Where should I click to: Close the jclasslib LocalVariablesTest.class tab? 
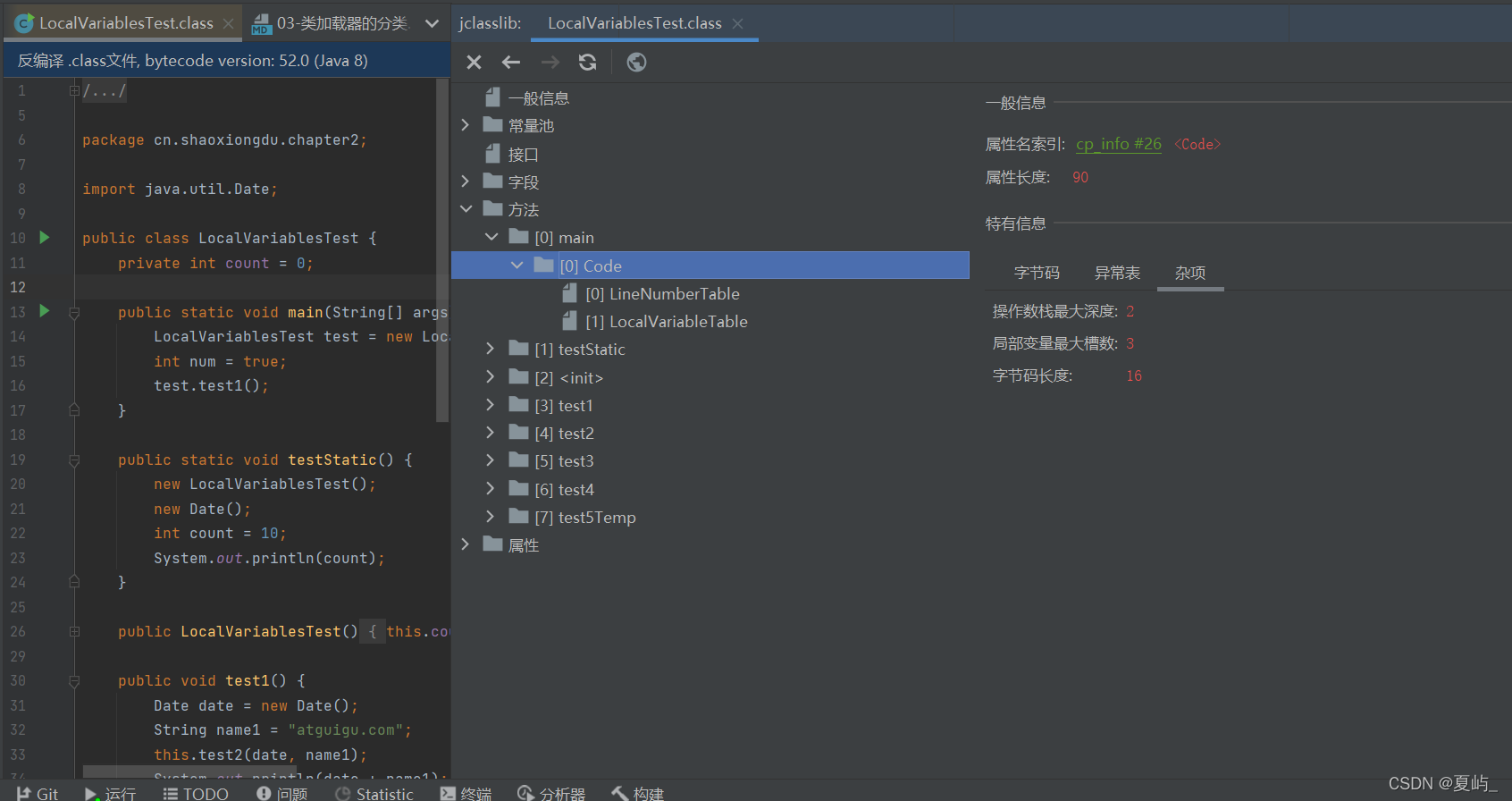pos(737,23)
